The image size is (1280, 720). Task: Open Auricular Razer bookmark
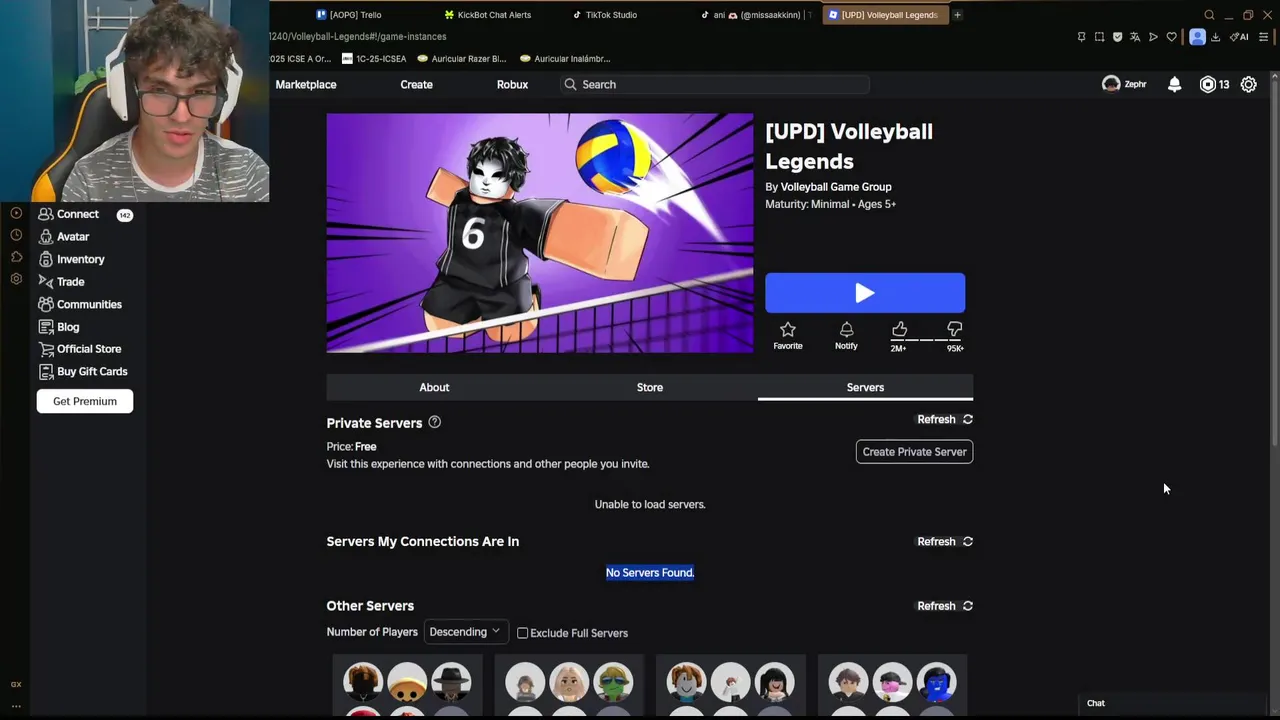click(x=461, y=59)
